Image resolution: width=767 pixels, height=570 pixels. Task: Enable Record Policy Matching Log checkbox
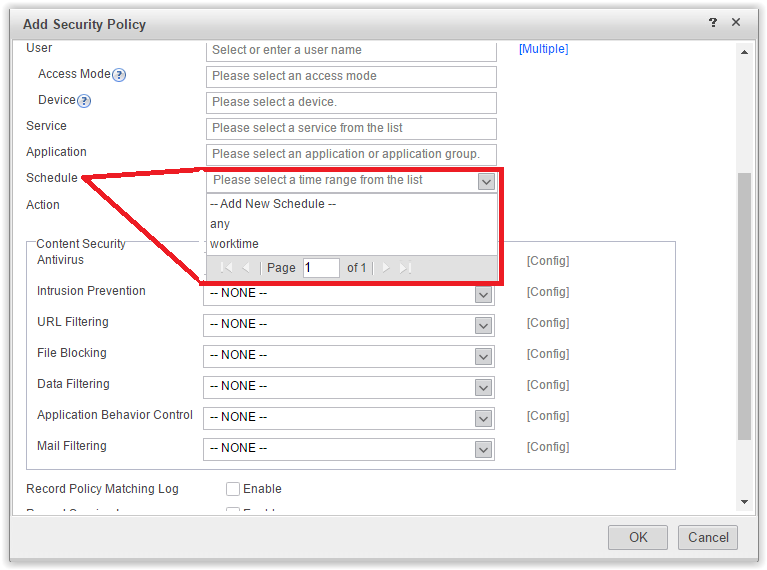coord(233,489)
